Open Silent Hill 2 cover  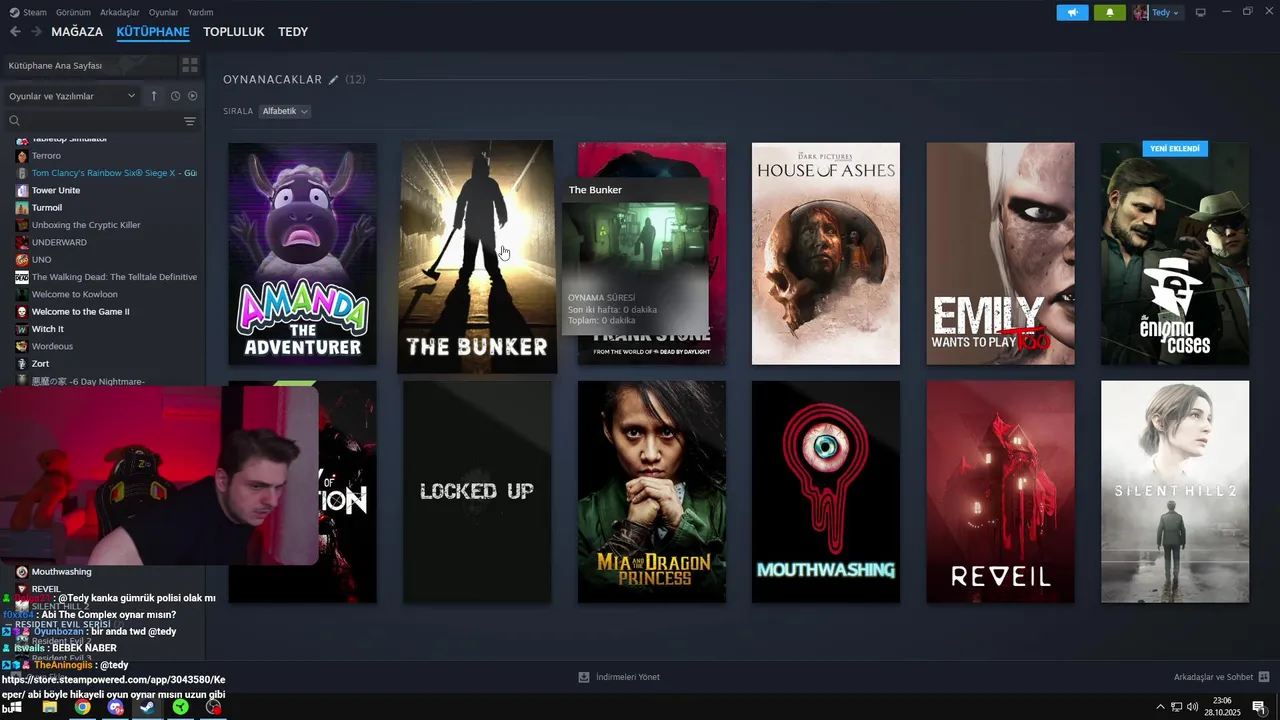(x=1175, y=491)
